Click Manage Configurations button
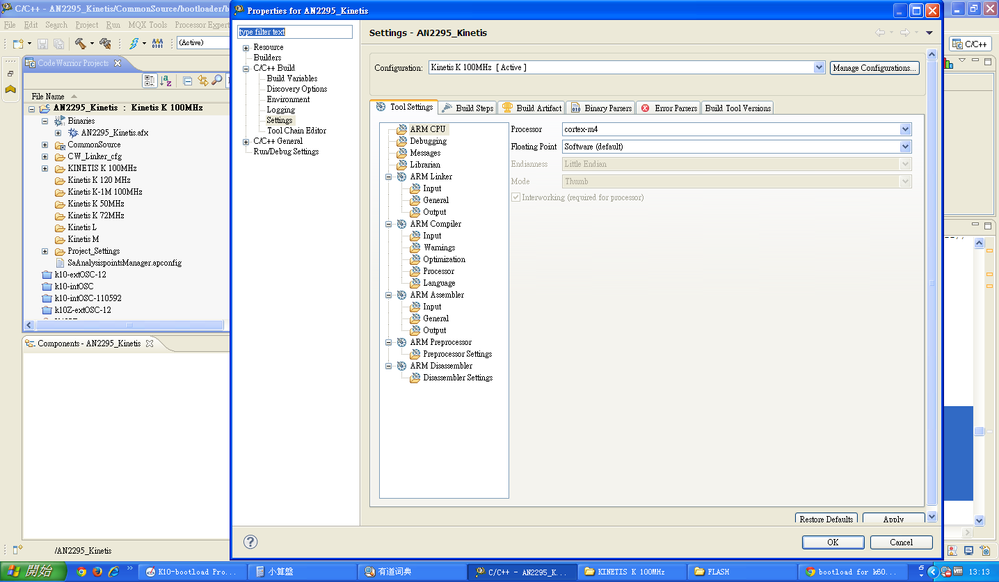 coord(874,68)
